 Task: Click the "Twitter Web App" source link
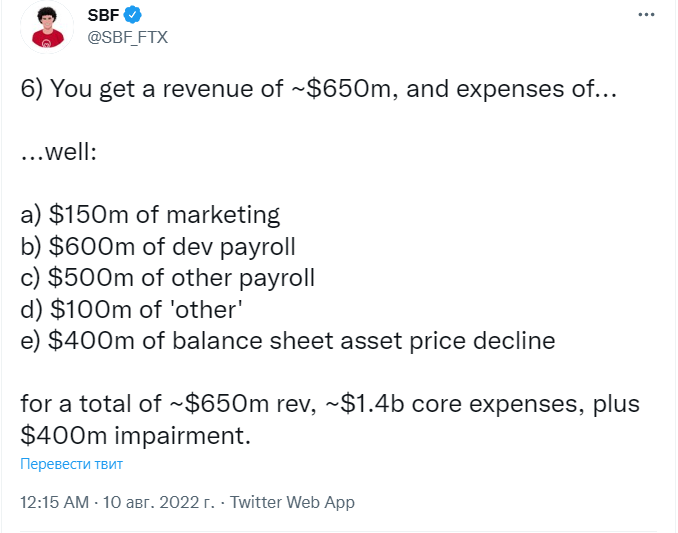point(292,502)
